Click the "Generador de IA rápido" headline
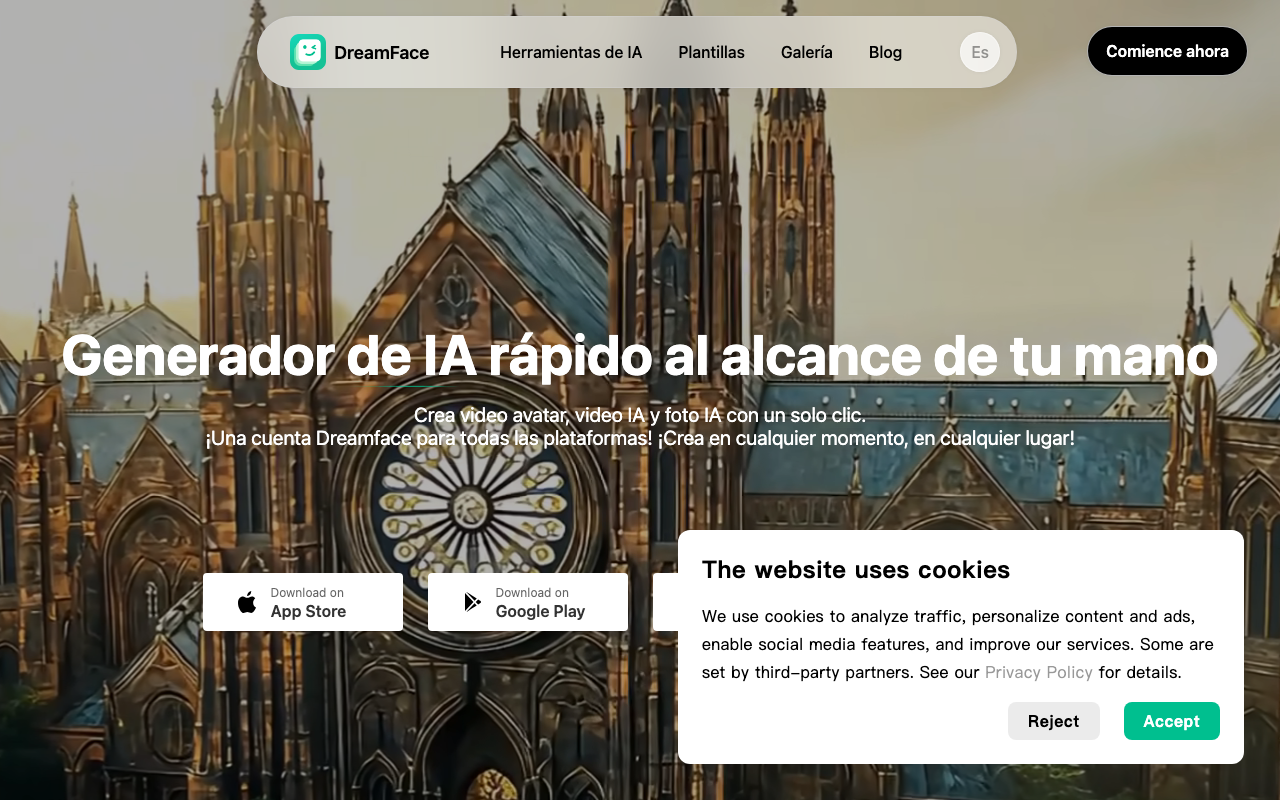 (x=639, y=356)
